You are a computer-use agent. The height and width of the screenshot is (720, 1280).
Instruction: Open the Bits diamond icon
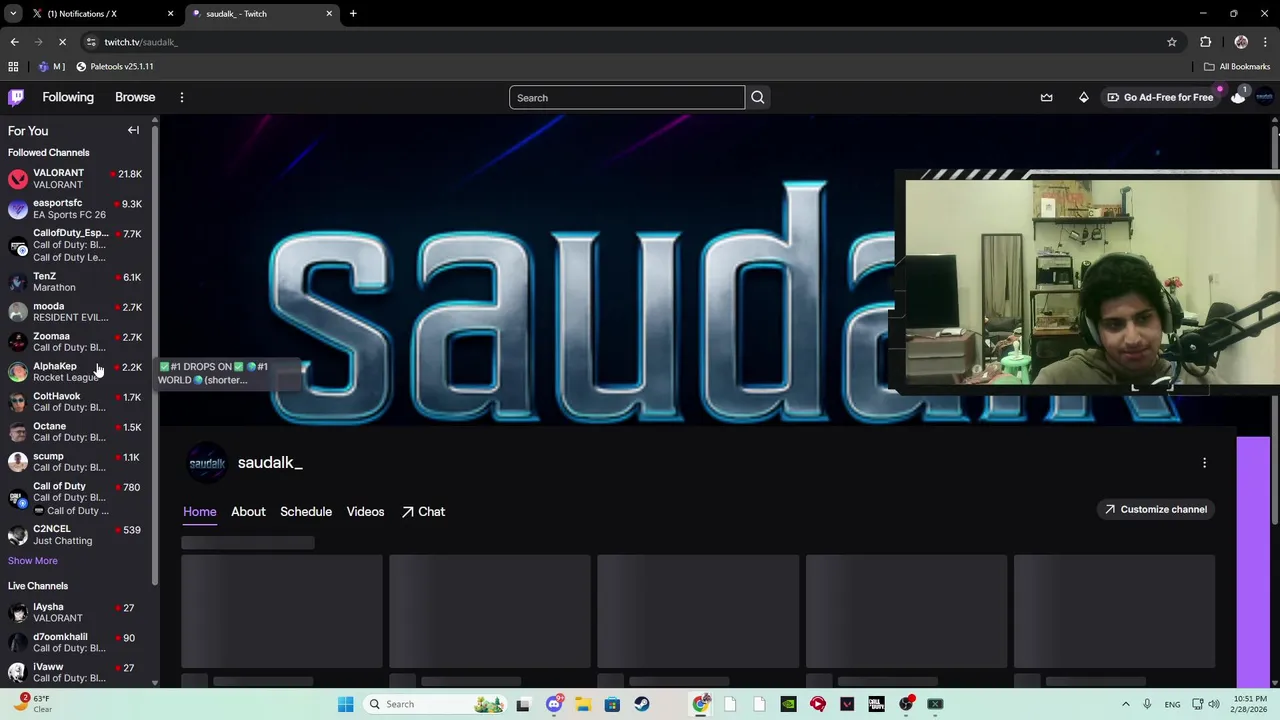pyautogui.click(x=1083, y=97)
